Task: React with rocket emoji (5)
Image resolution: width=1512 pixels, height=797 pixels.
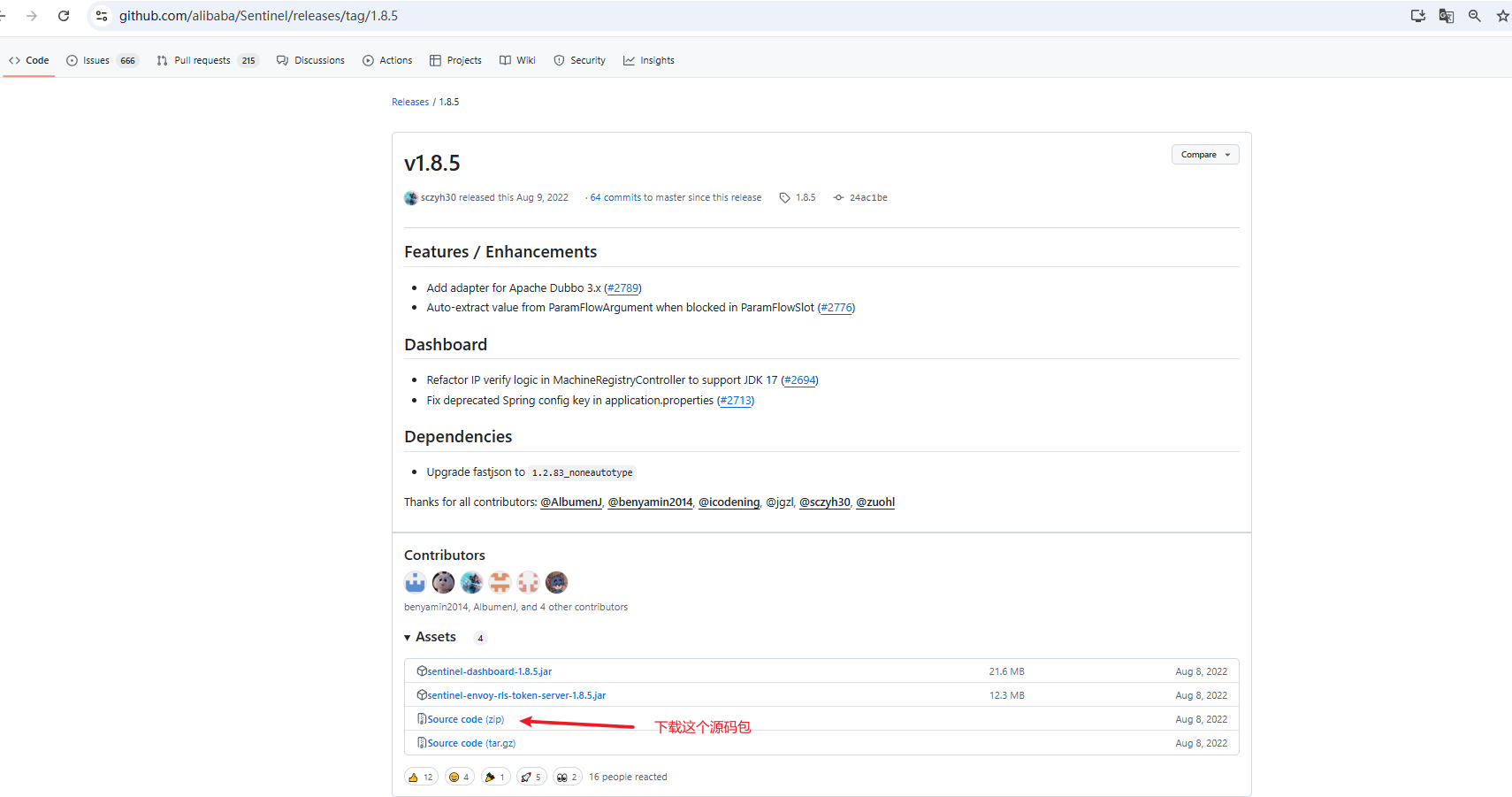Action: (x=531, y=778)
